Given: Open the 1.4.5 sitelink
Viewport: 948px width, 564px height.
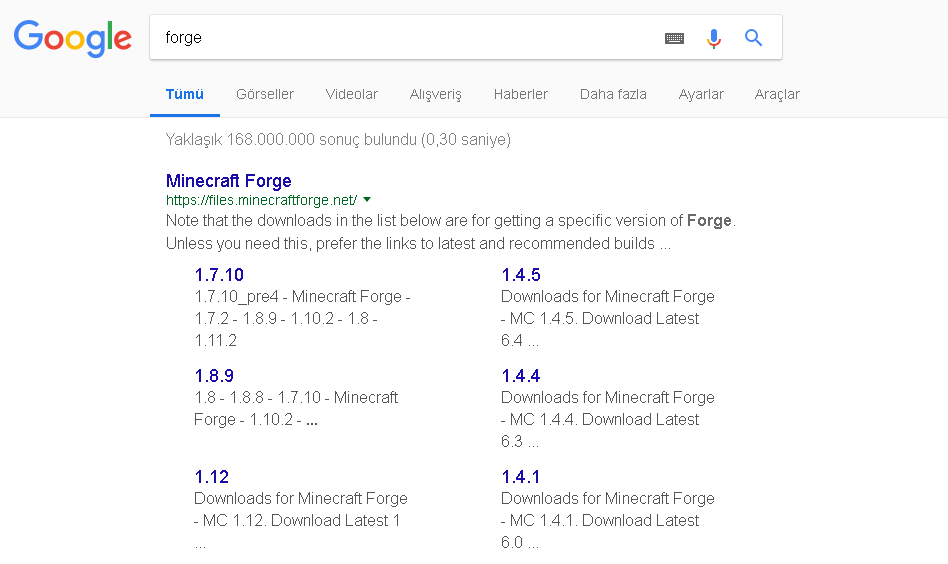Looking at the screenshot, I should (521, 275).
